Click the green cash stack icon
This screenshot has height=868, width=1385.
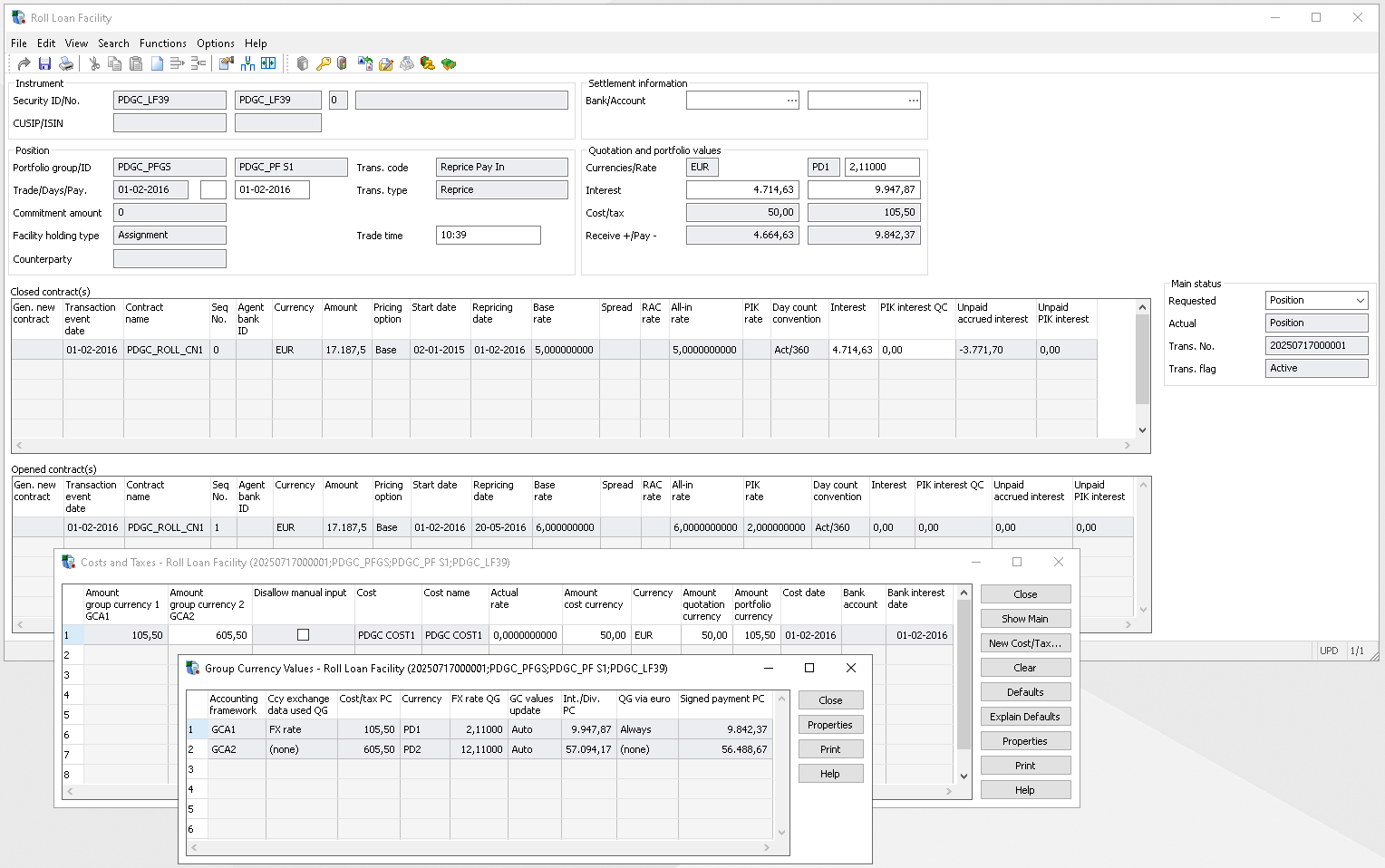(449, 63)
